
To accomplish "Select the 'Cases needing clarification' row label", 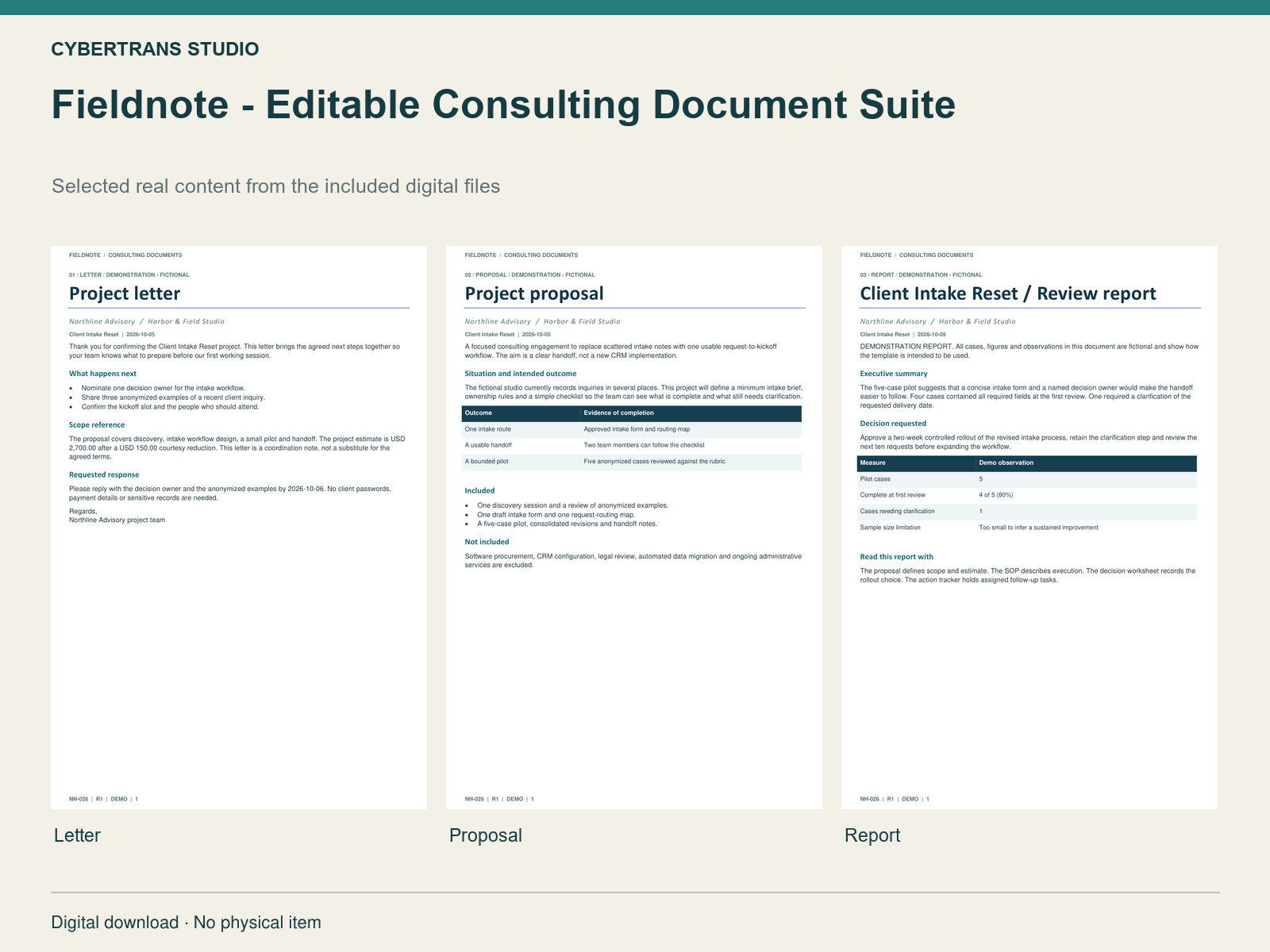I will (x=917, y=512).
